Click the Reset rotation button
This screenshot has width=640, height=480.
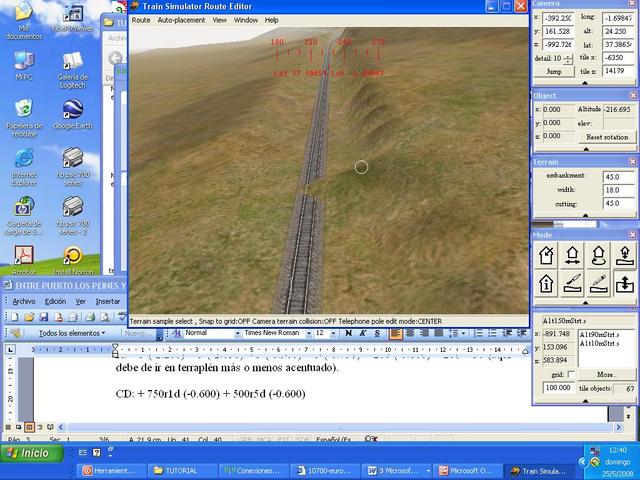click(x=606, y=136)
